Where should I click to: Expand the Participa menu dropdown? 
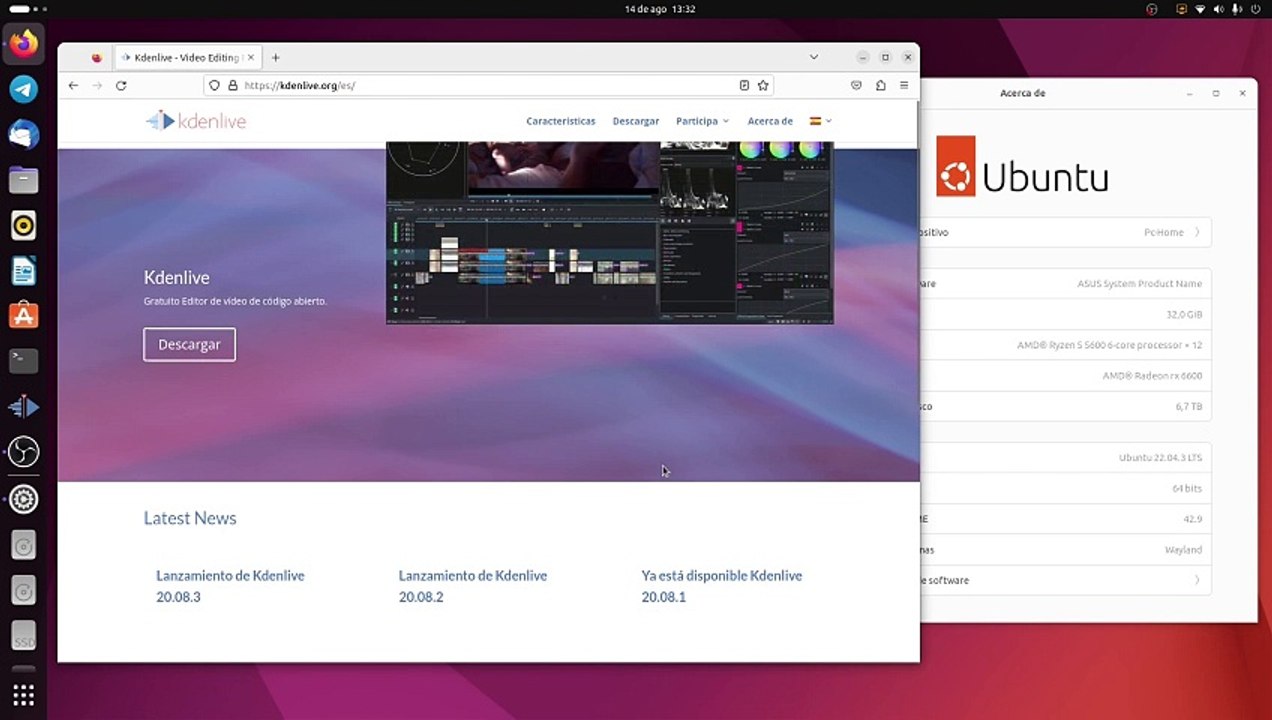pyautogui.click(x=702, y=121)
